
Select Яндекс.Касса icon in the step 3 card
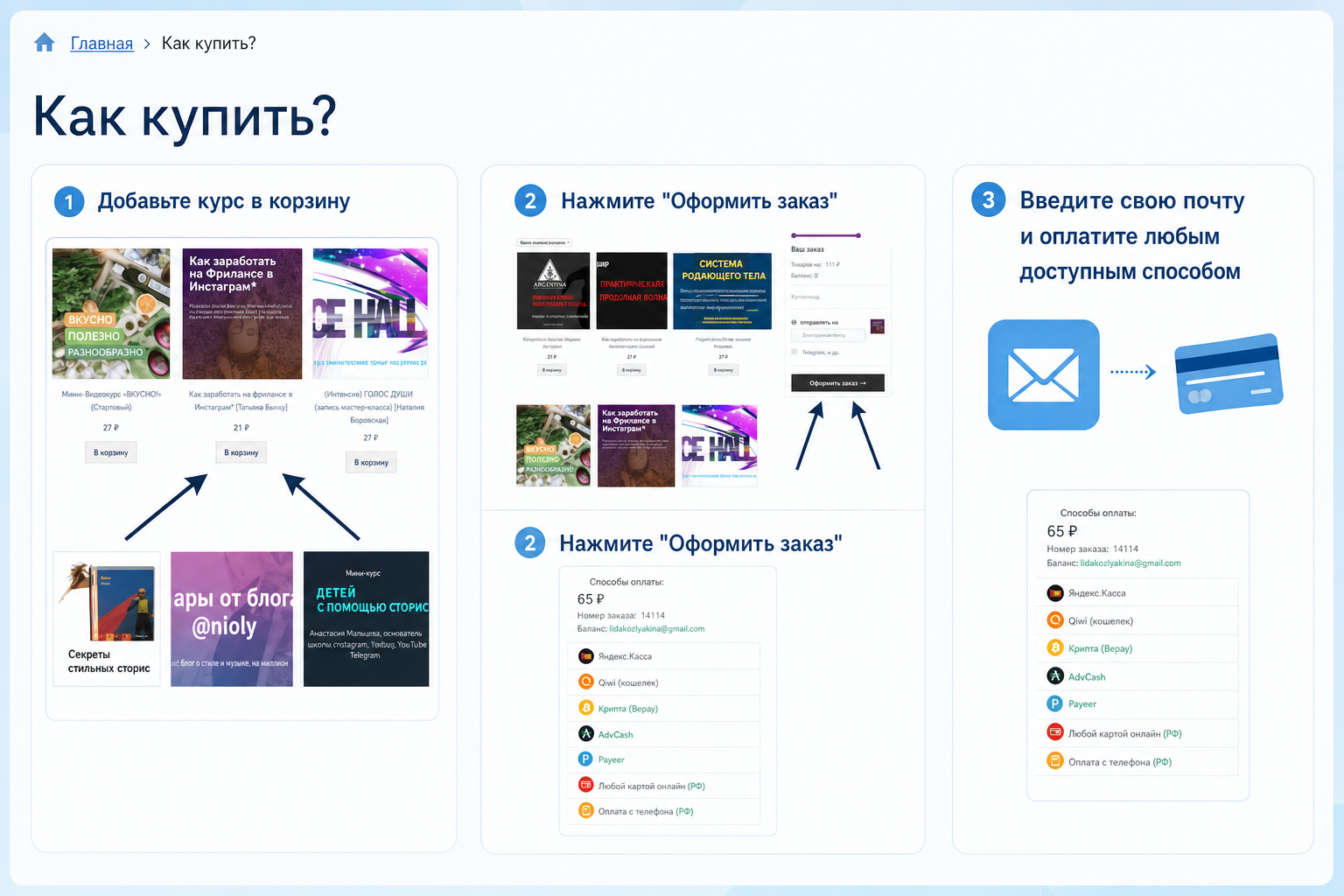(x=1055, y=593)
